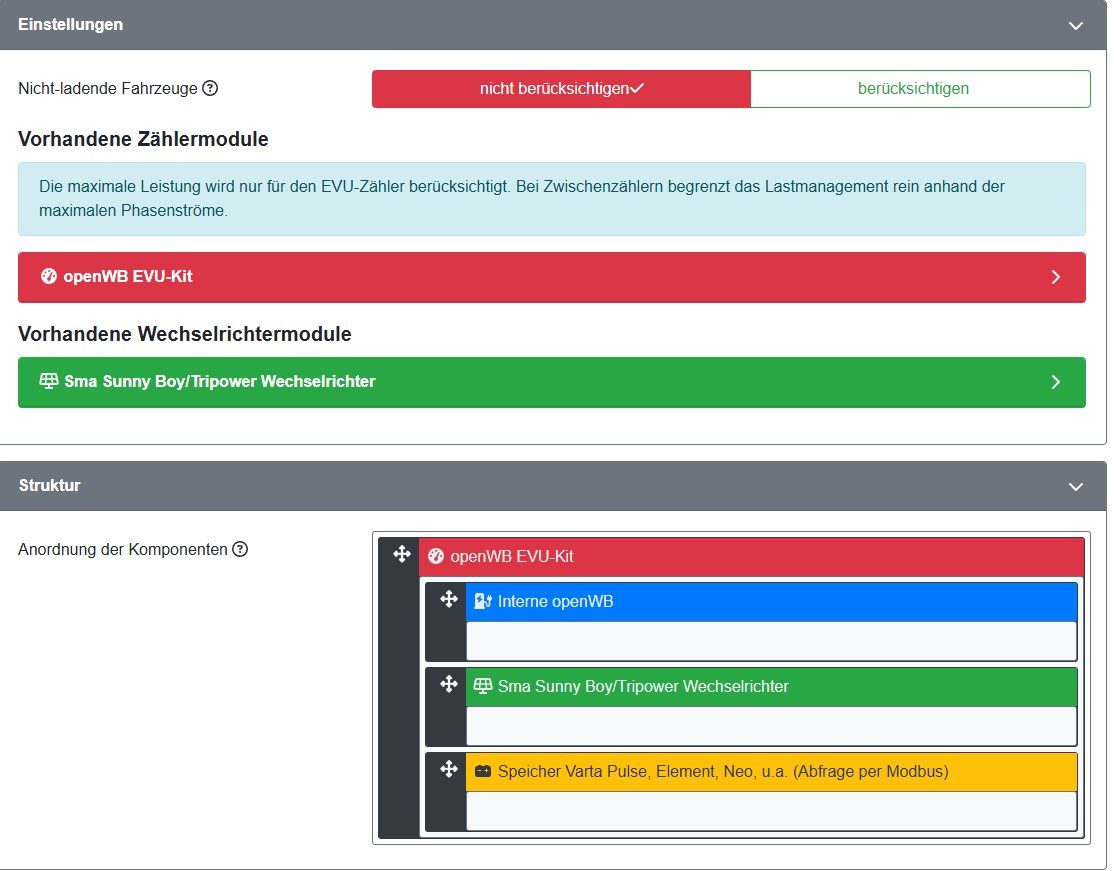Select Interne openWB label in structure tree
Viewport: 1114px width, 871px height.
(556, 601)
